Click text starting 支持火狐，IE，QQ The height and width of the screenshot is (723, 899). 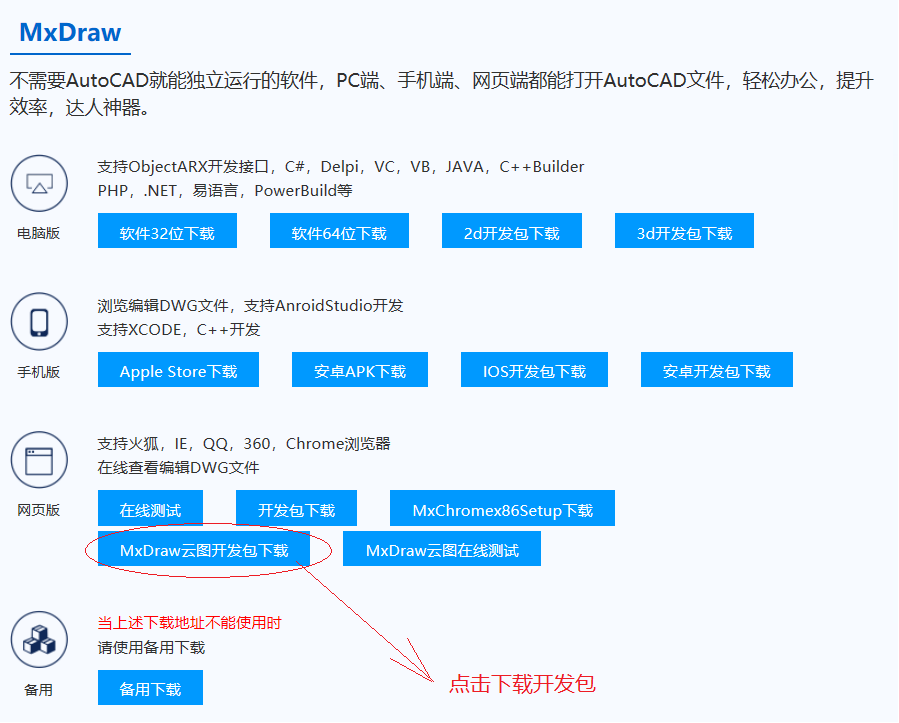coord(244,444)
